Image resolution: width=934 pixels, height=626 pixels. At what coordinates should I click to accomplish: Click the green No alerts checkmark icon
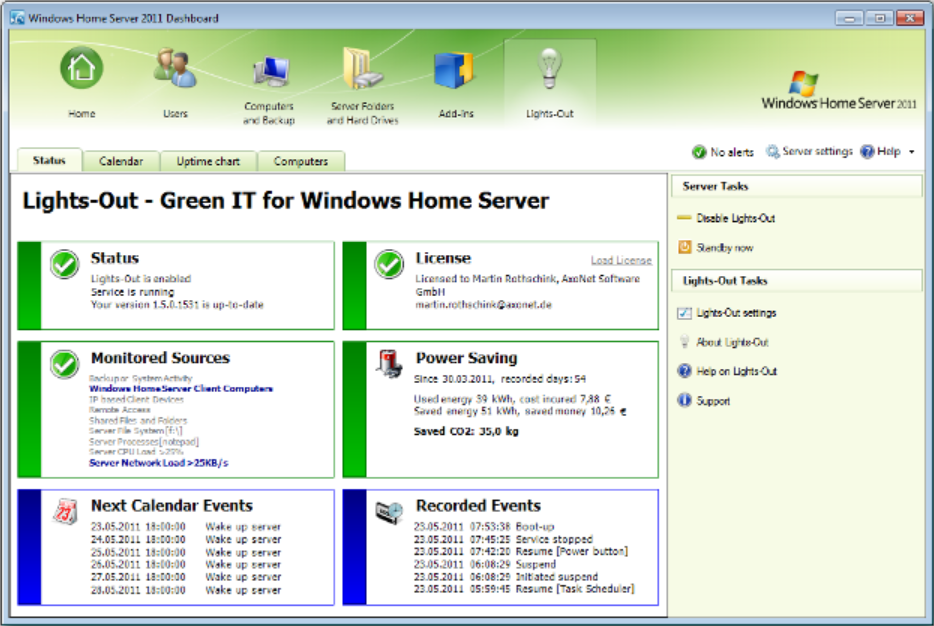[x=699, y=152]
